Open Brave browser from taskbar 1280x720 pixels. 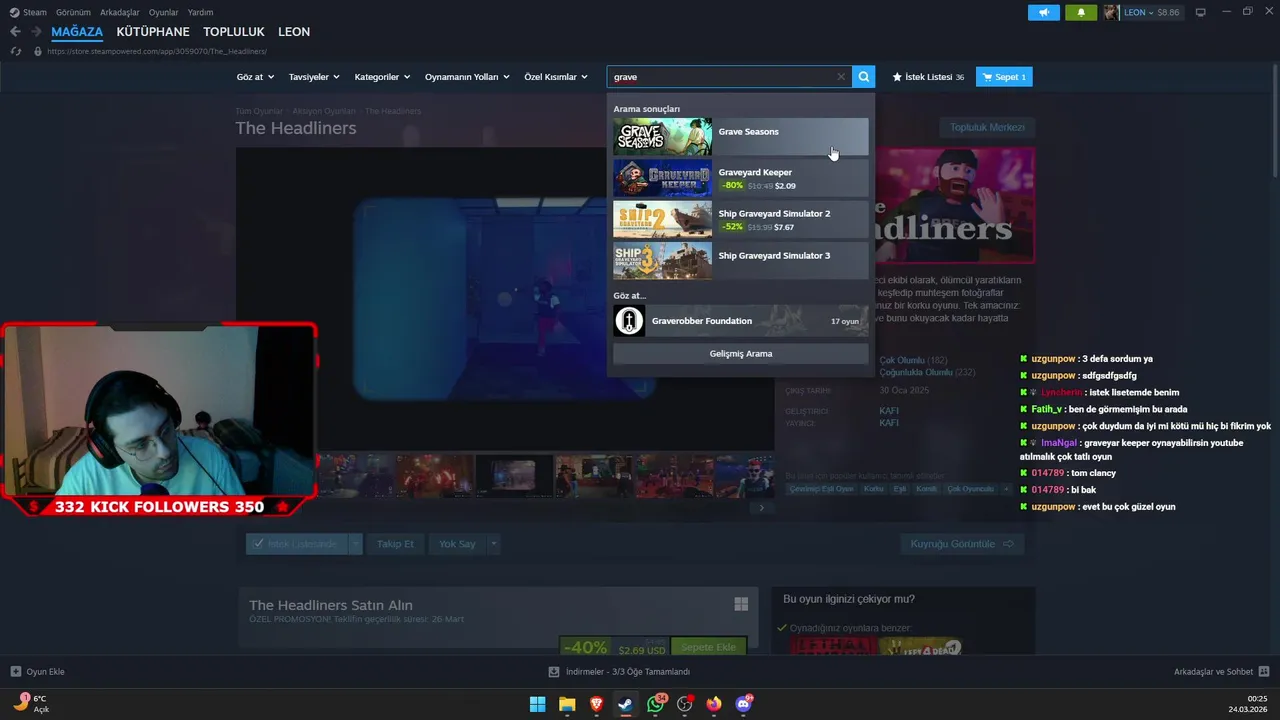click(x=597, y=704)
